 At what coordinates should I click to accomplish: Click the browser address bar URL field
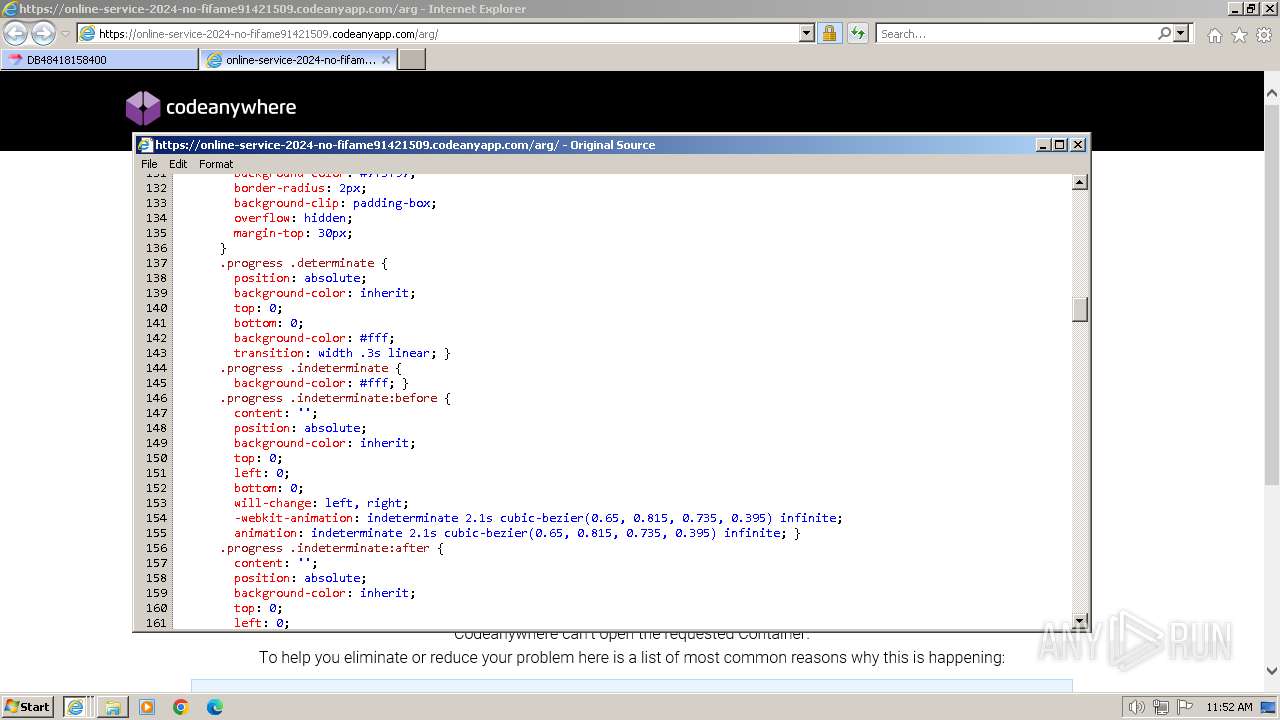447,33
